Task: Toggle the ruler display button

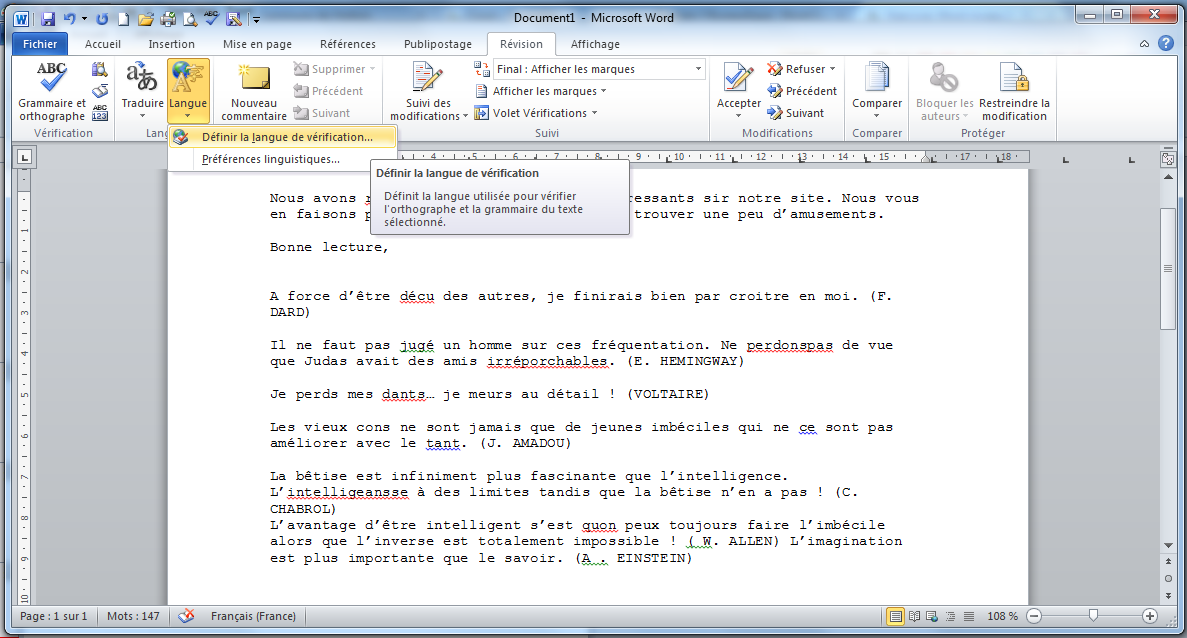Action: pos(1168,159)
